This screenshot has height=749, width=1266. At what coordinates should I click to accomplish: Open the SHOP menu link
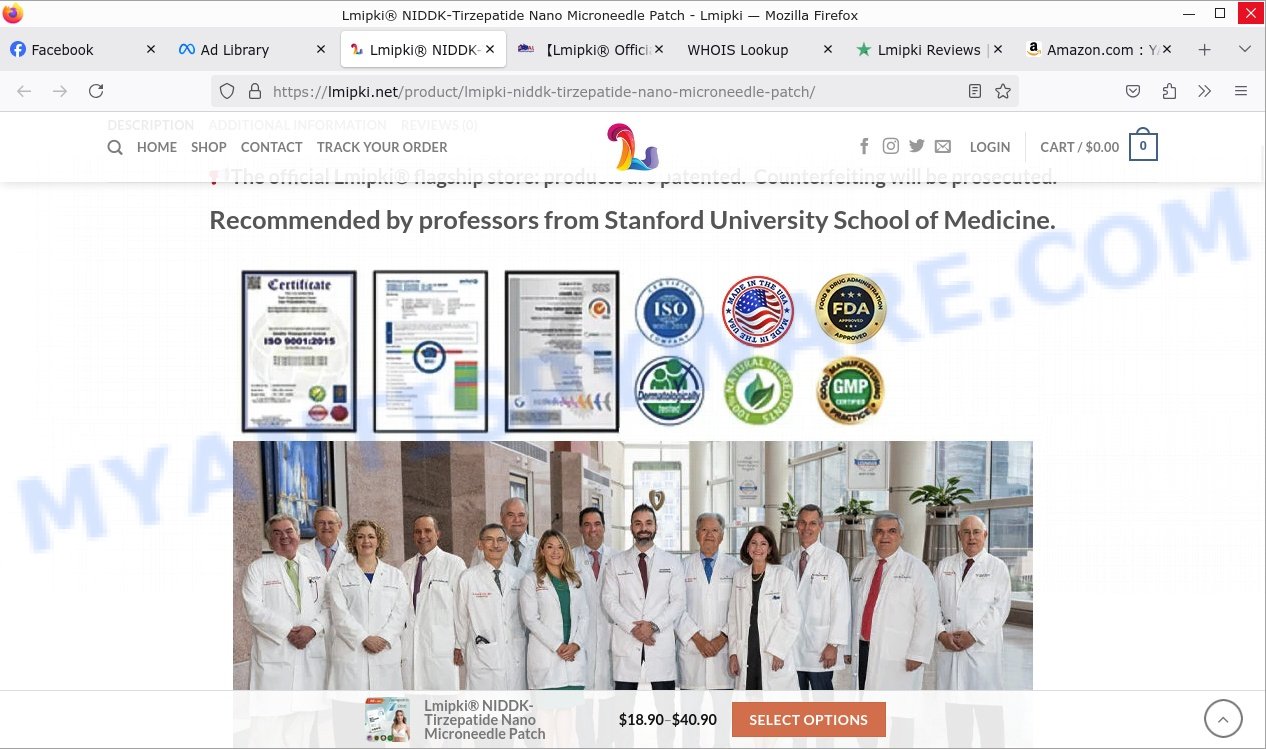(209, 147)
